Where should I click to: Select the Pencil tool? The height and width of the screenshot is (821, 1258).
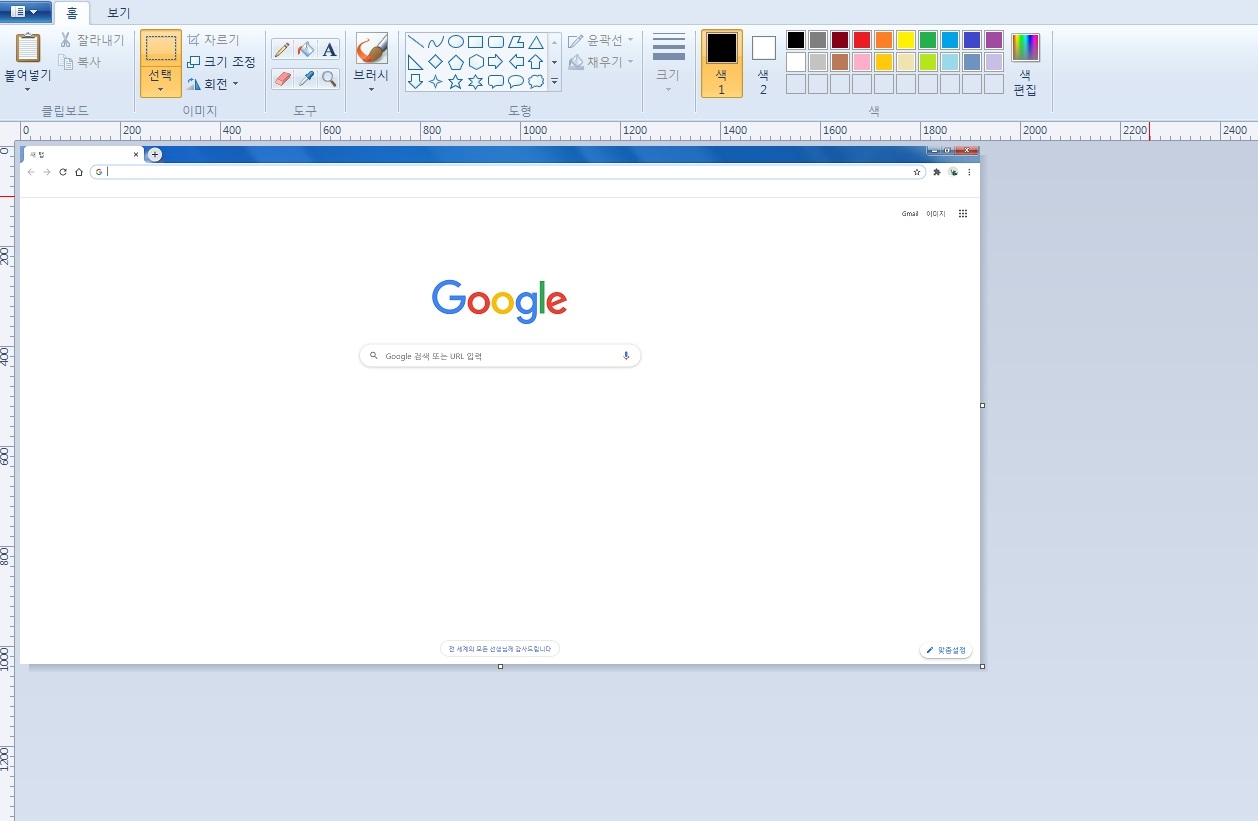point(282,49)
